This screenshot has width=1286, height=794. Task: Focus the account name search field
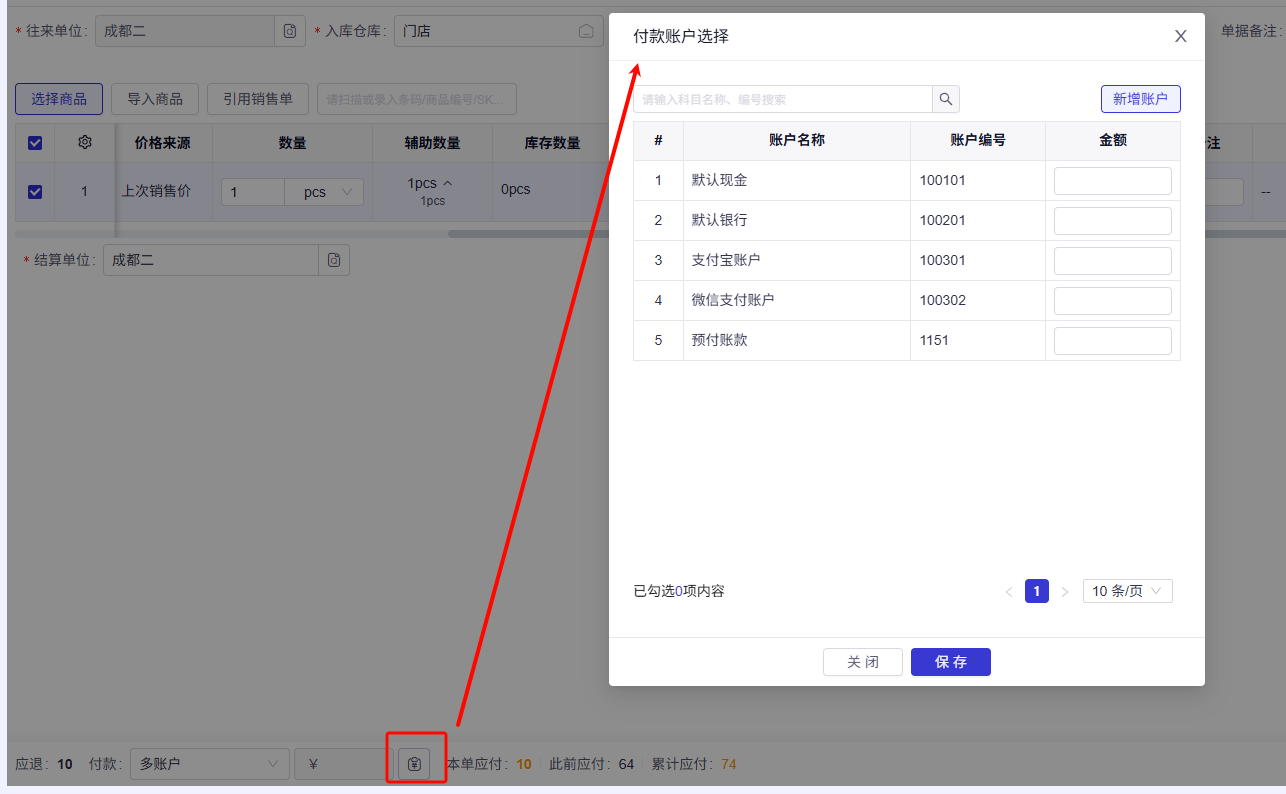[783, 99]
